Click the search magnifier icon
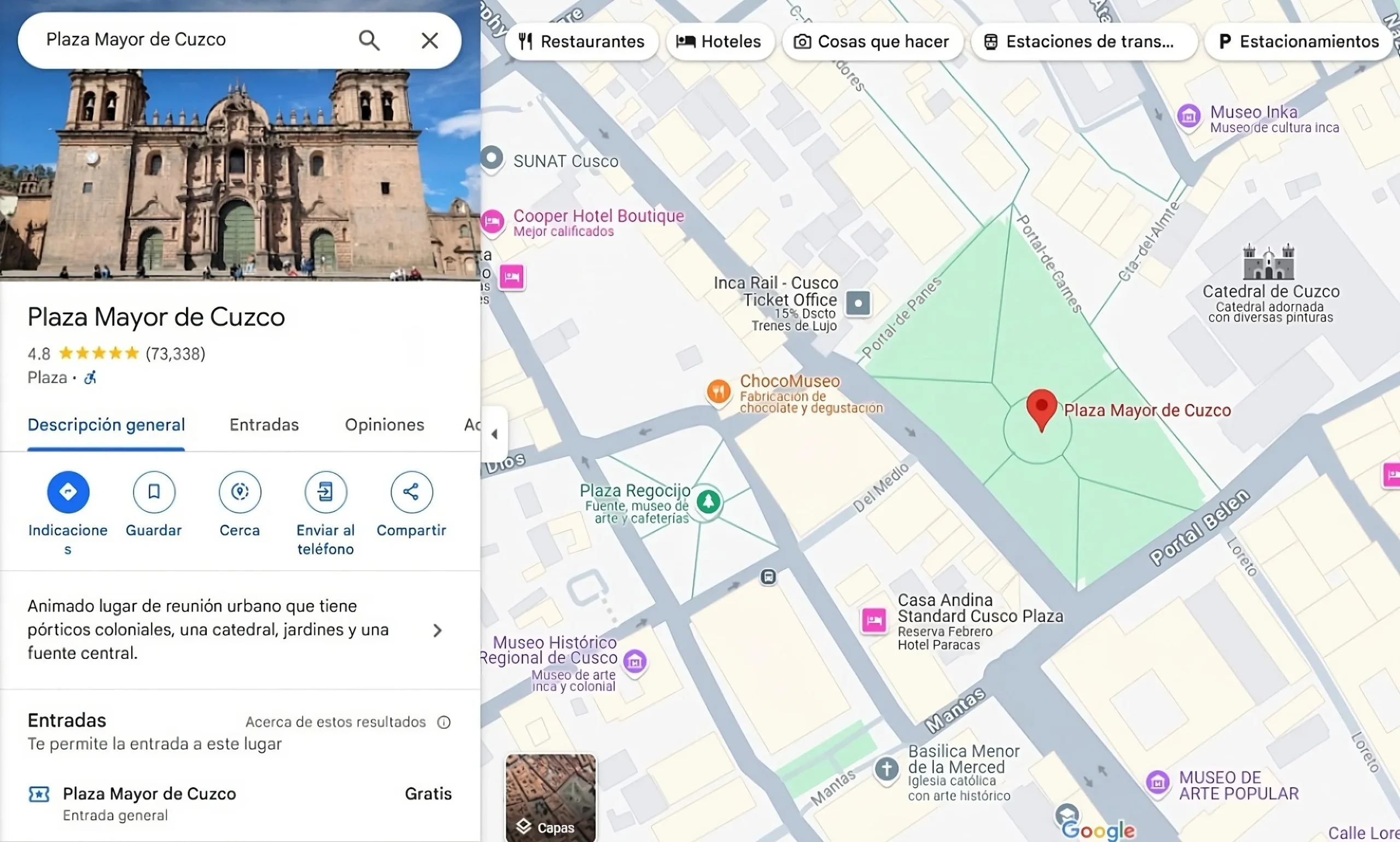The width and height of the screenshot is (1400, 842). click(x=370, y=40)
